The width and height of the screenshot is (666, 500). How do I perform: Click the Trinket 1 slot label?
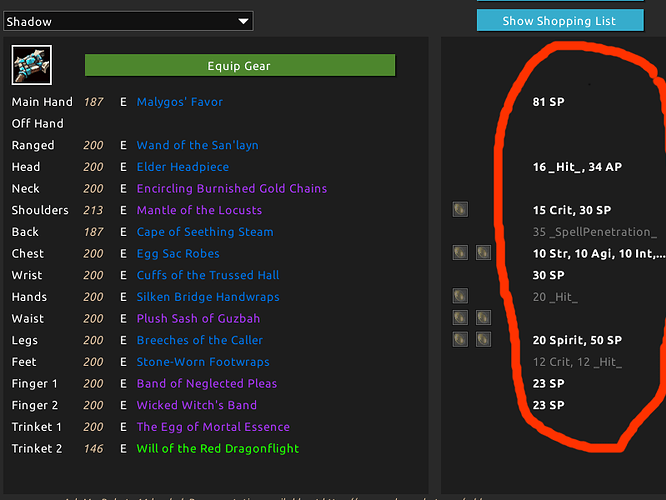click(37, 427)
